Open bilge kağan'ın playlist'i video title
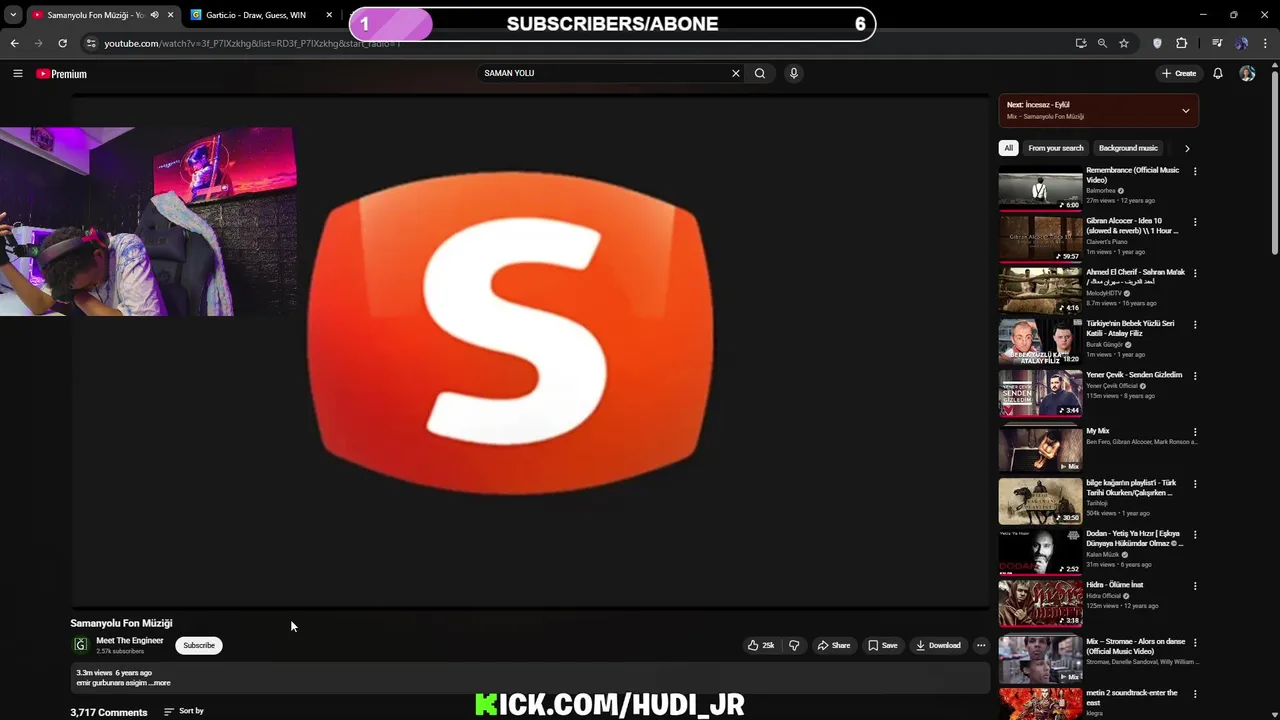1280x720 pixels. coord(1131,488)
